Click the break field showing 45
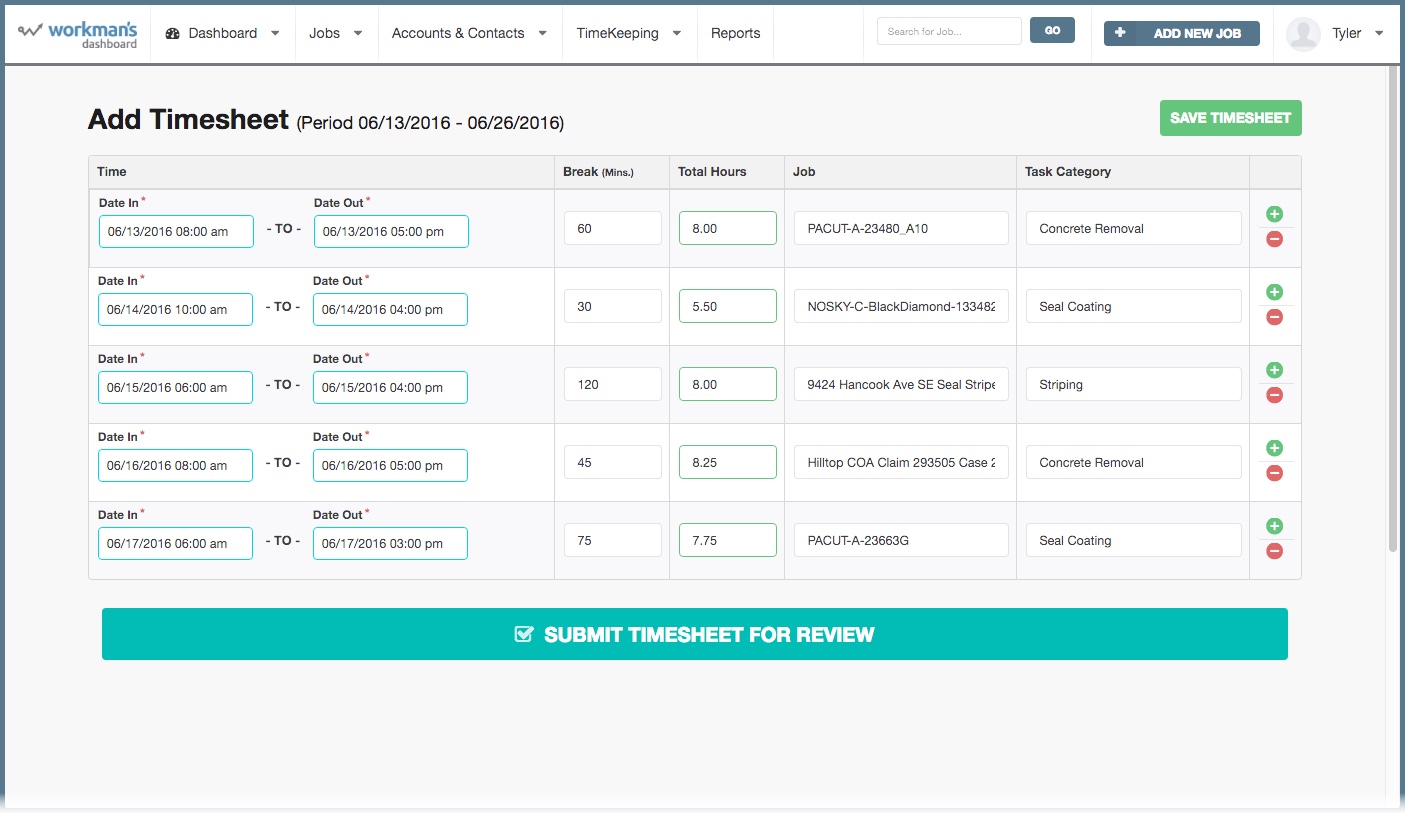1405x813 pixels. [x=613, y=462]
